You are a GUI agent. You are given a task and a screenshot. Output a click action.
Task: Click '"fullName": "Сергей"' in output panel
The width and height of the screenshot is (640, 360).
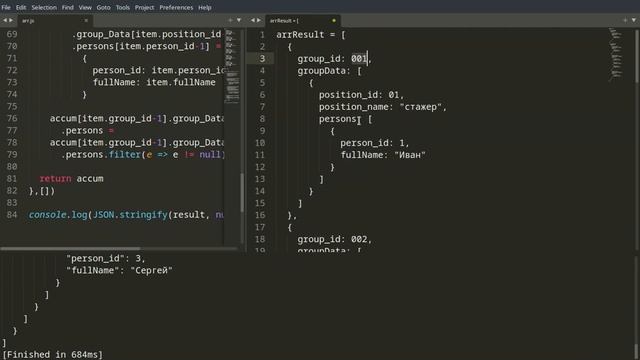119,270
